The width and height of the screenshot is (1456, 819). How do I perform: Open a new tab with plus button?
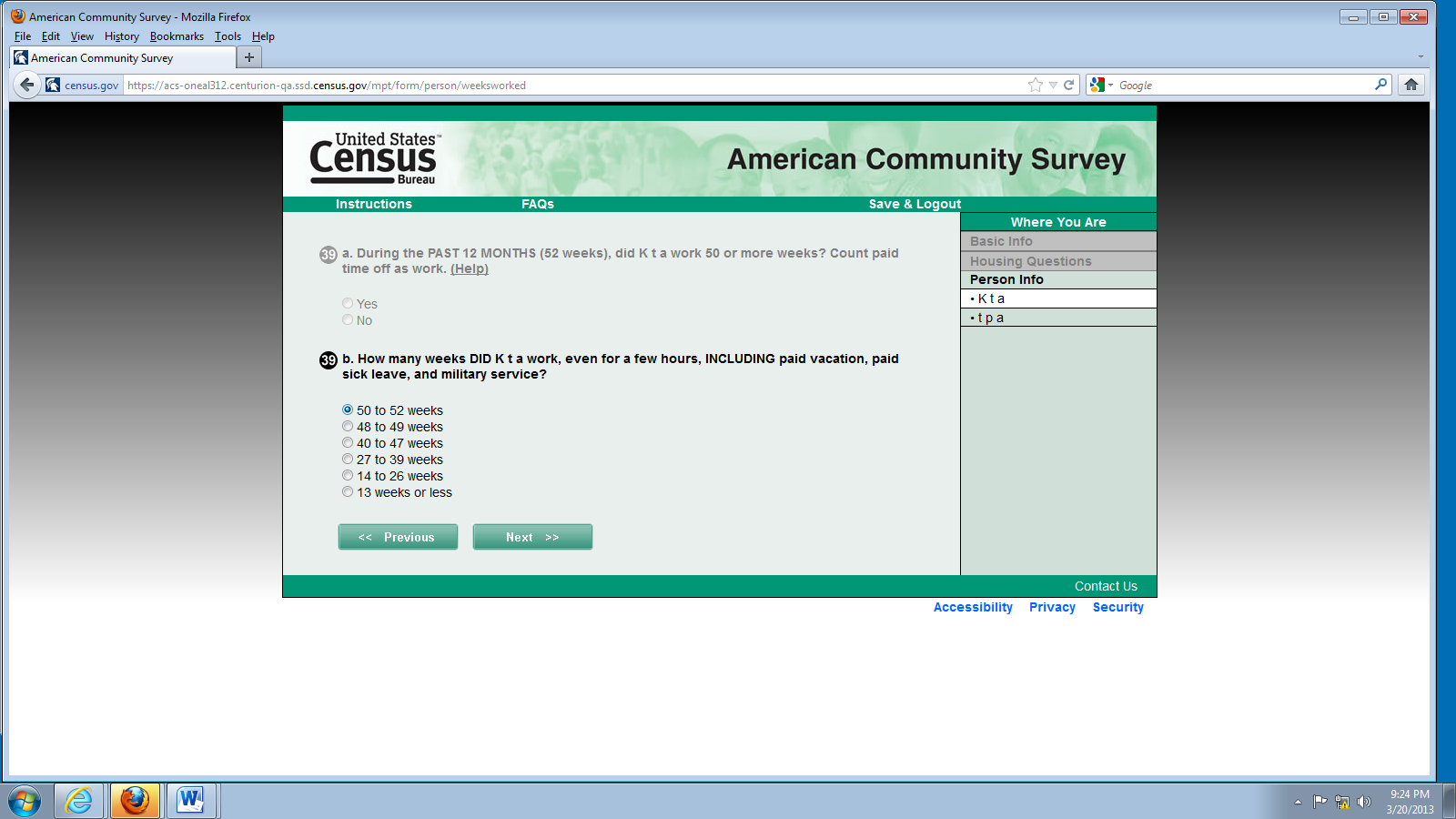248,57
